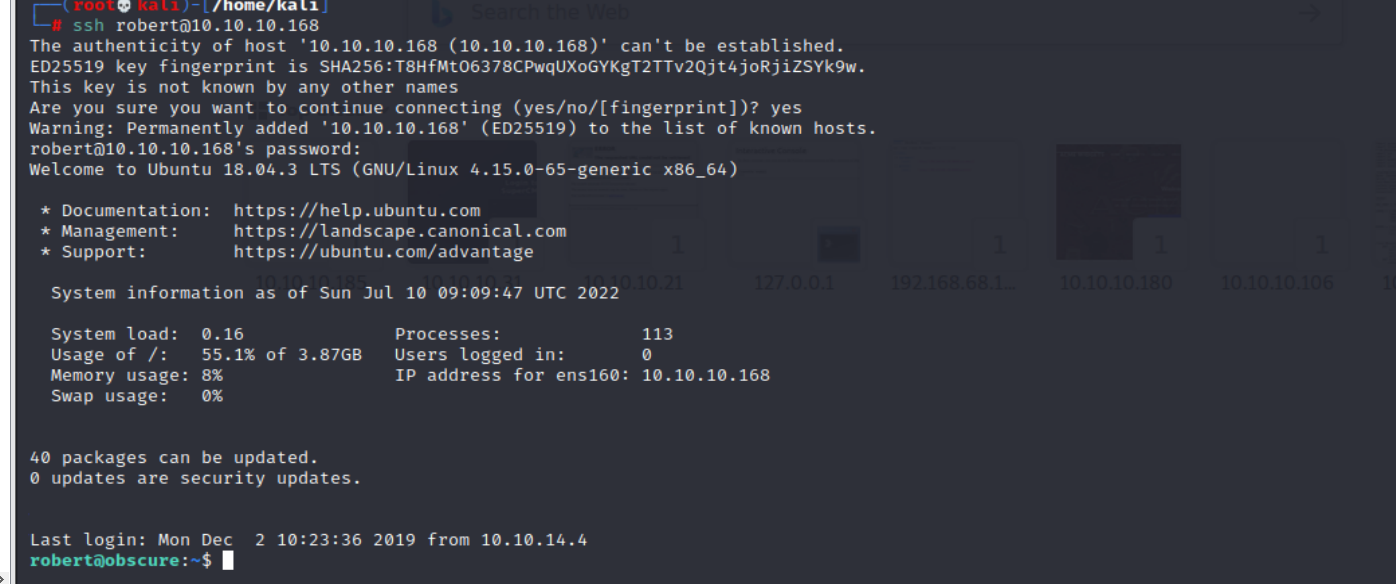The width and height of the screenshot is (1396, 584).
Task: Click the ssh robert@10.10.10.168 command text
Action: click(196, 26)
